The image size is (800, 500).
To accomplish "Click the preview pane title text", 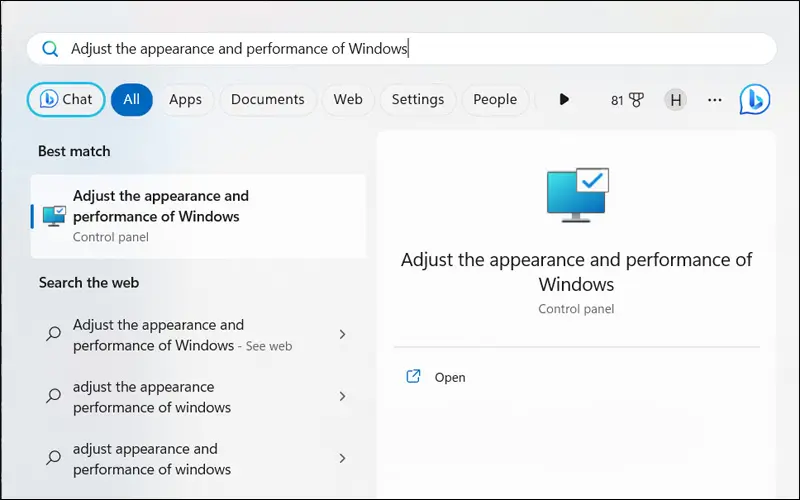I will (x=577, y=272).
